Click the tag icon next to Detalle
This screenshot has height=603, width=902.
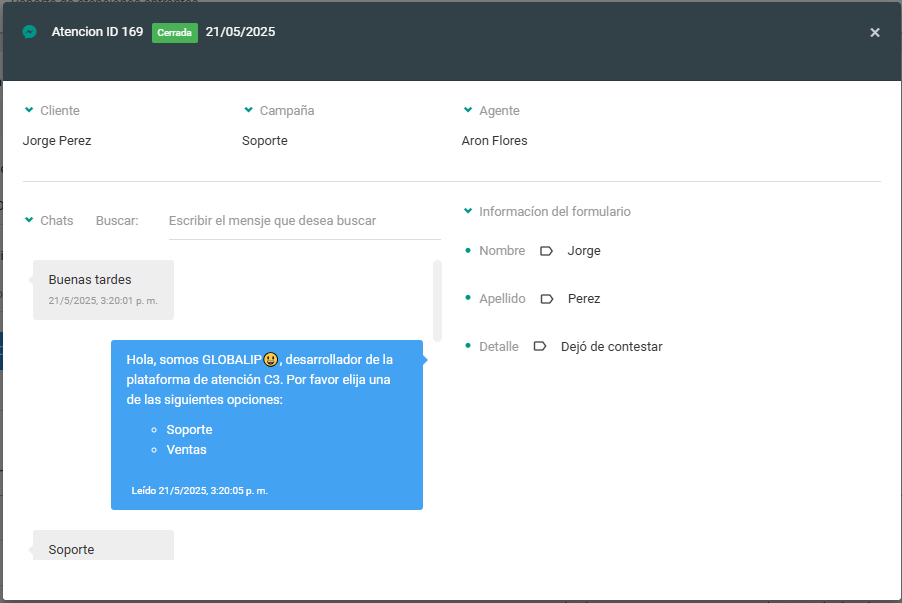point(540,347)
